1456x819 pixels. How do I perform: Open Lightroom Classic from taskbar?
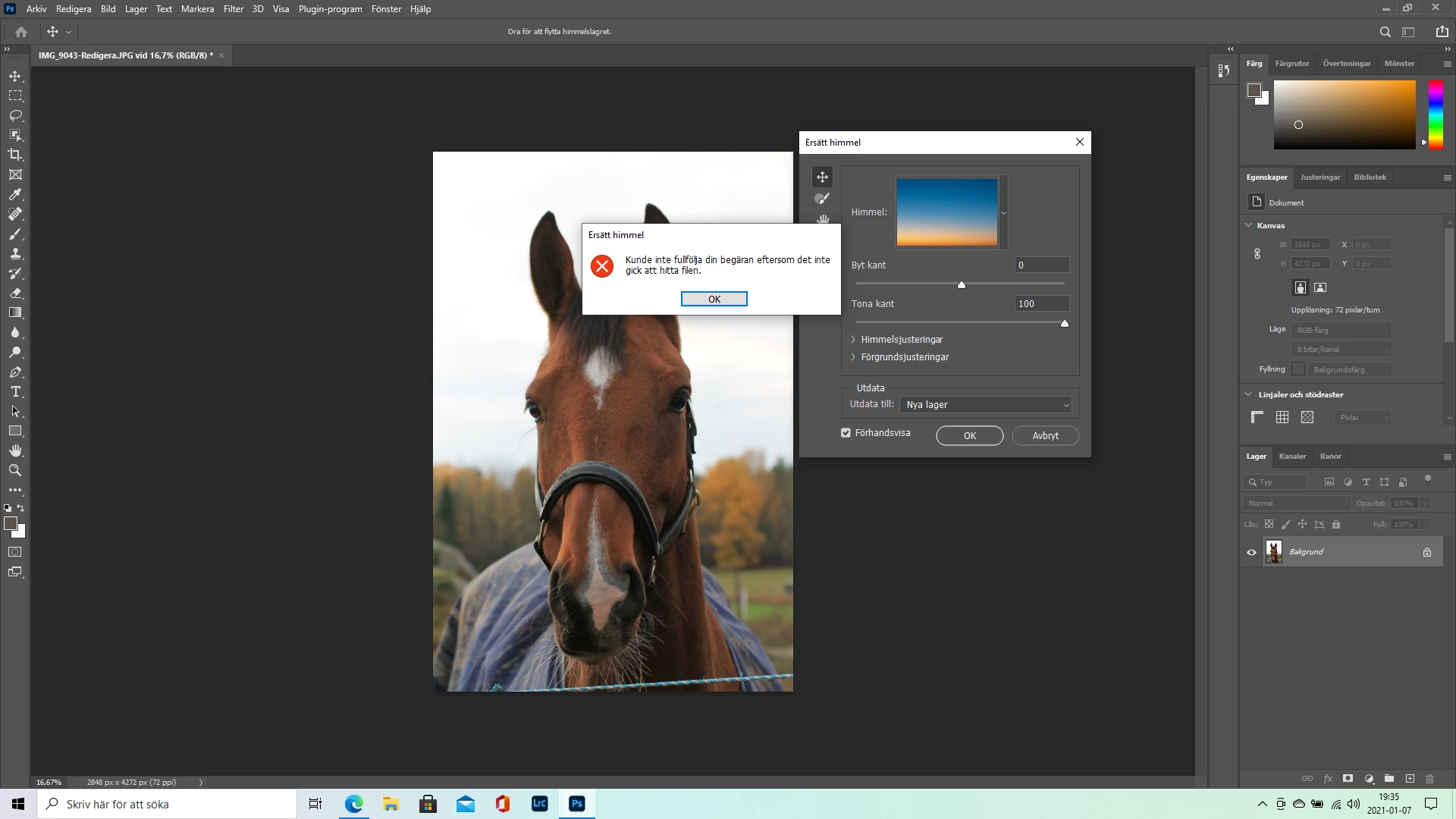point(539,804)
